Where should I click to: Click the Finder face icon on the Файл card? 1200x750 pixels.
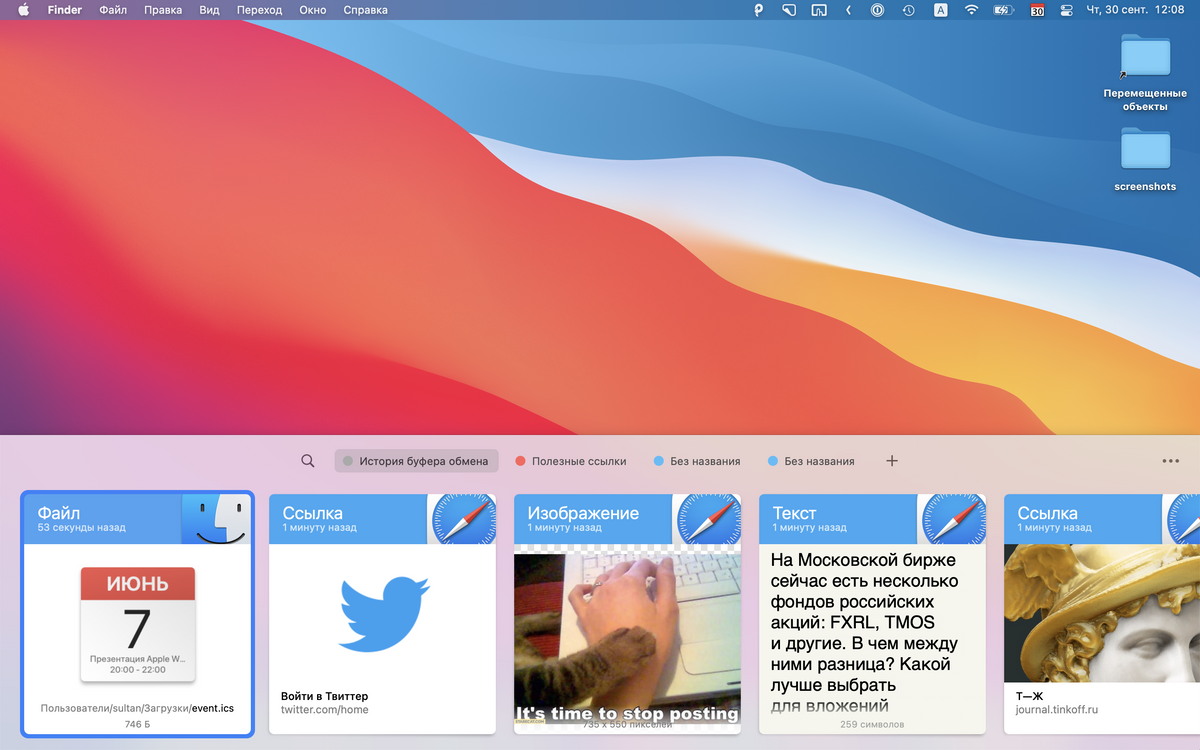pyautogui.click(x=217, y=520)
